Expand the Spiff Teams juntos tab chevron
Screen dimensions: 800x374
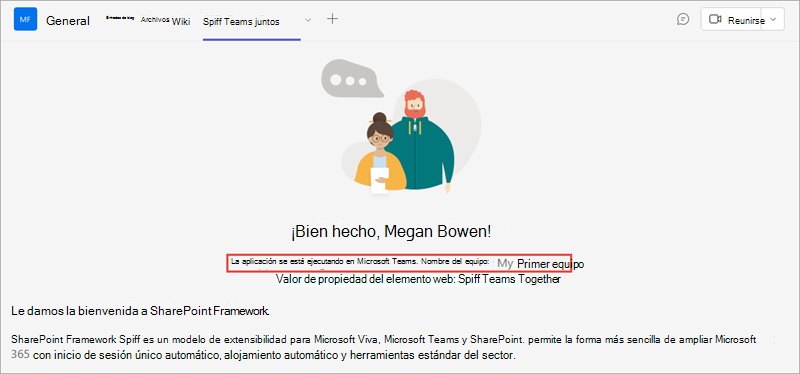[x=308, y=20]
